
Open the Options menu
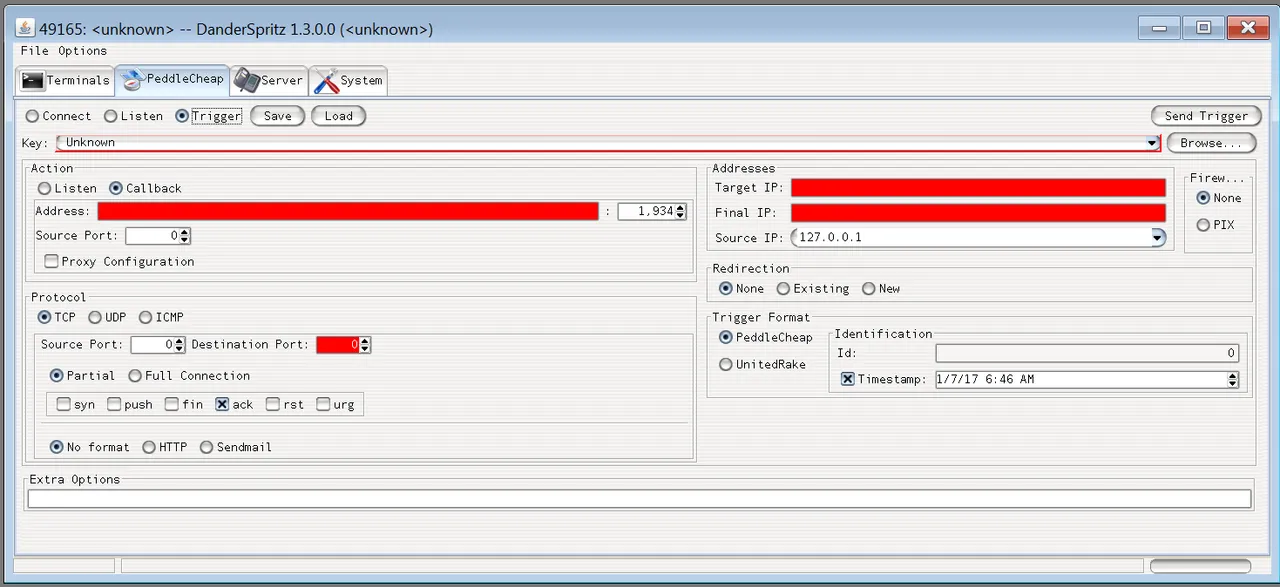coord(82,50)
